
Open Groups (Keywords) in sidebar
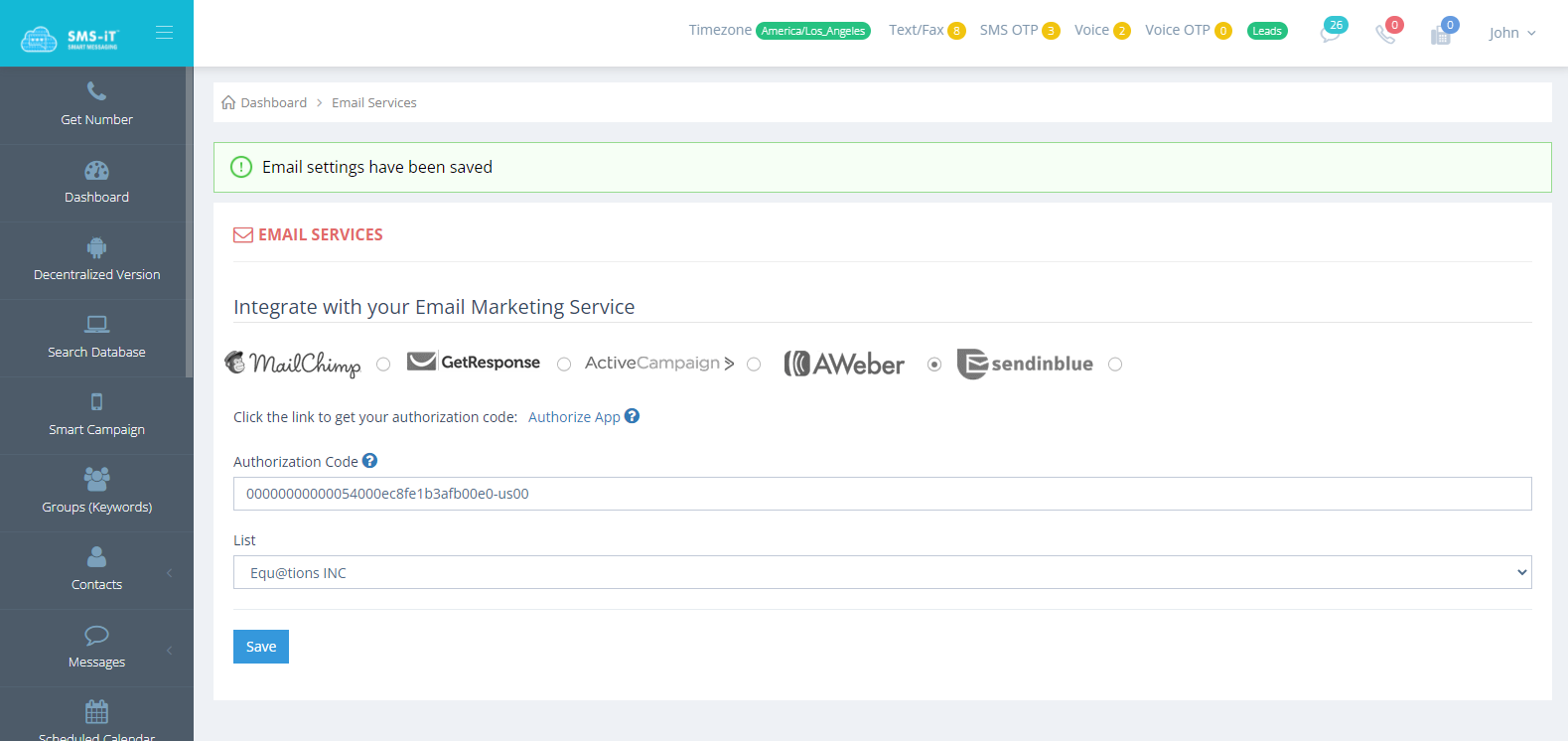click(x=96, y=507)
